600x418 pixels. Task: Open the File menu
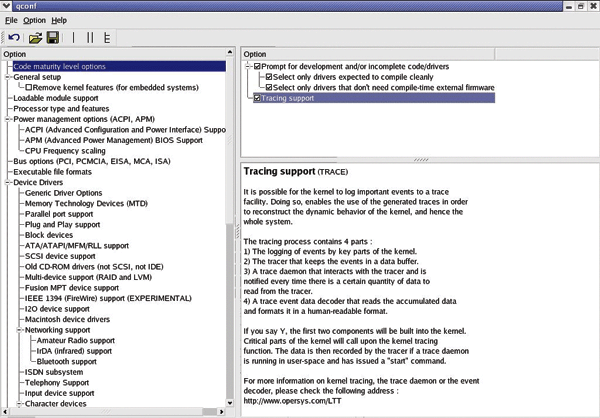click(10, 20)
